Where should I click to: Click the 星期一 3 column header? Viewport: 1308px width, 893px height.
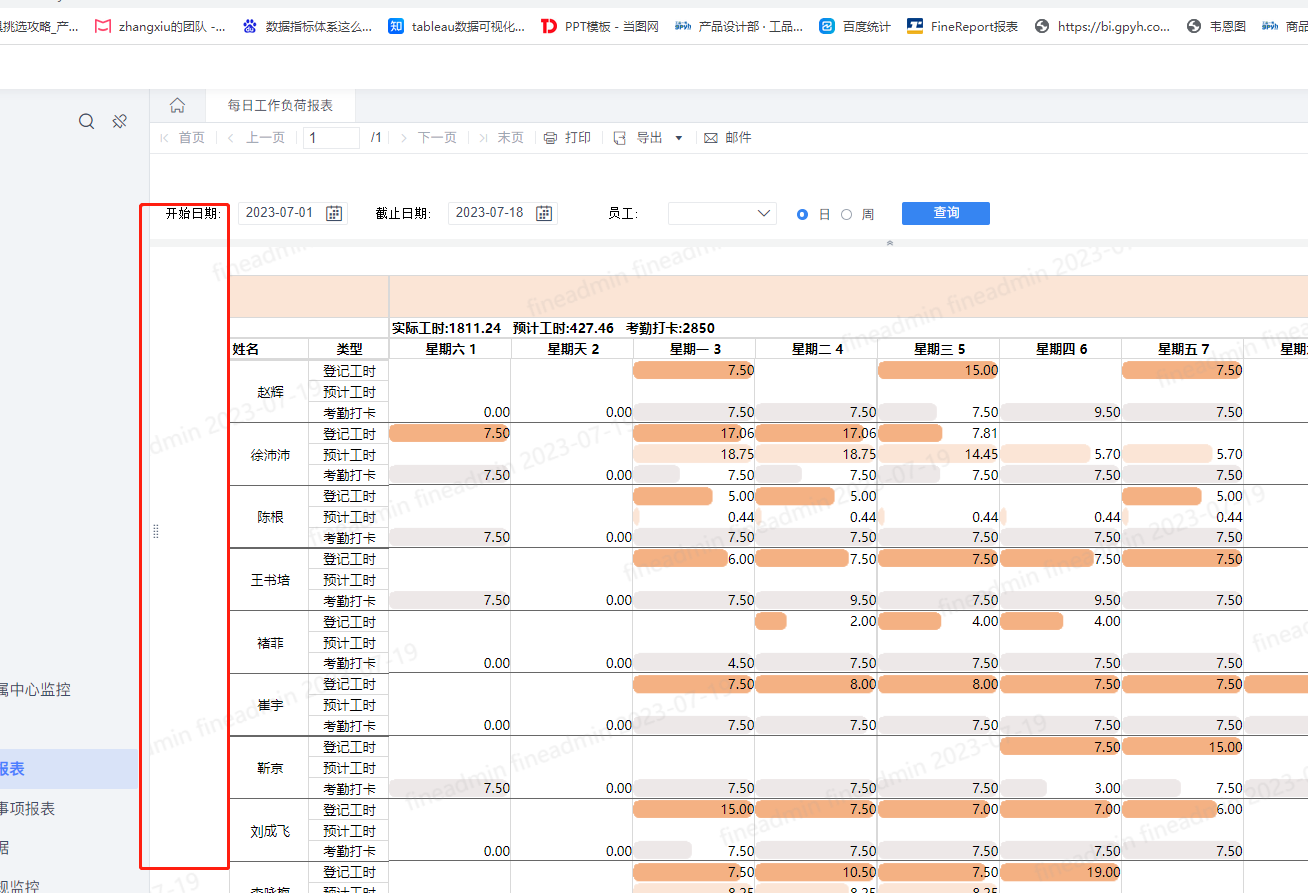tap(695, 349)
